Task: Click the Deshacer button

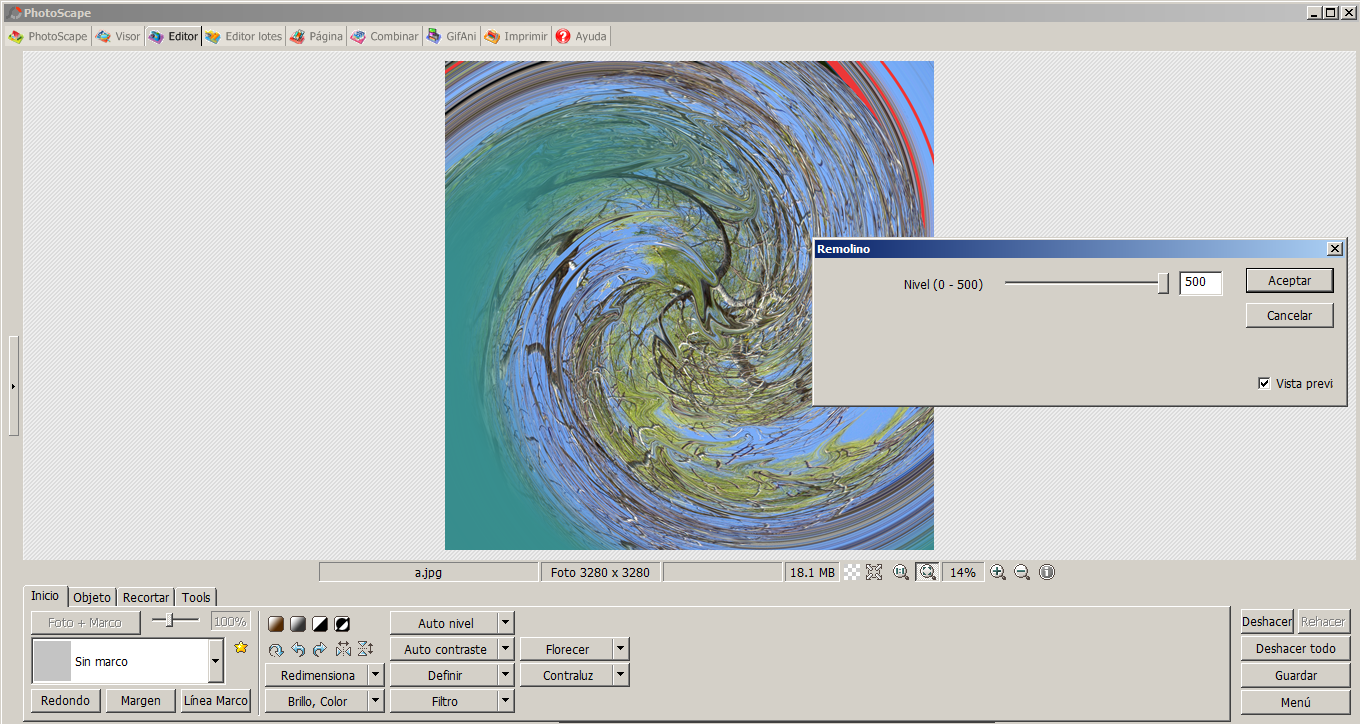Action: coord(1267,621)
